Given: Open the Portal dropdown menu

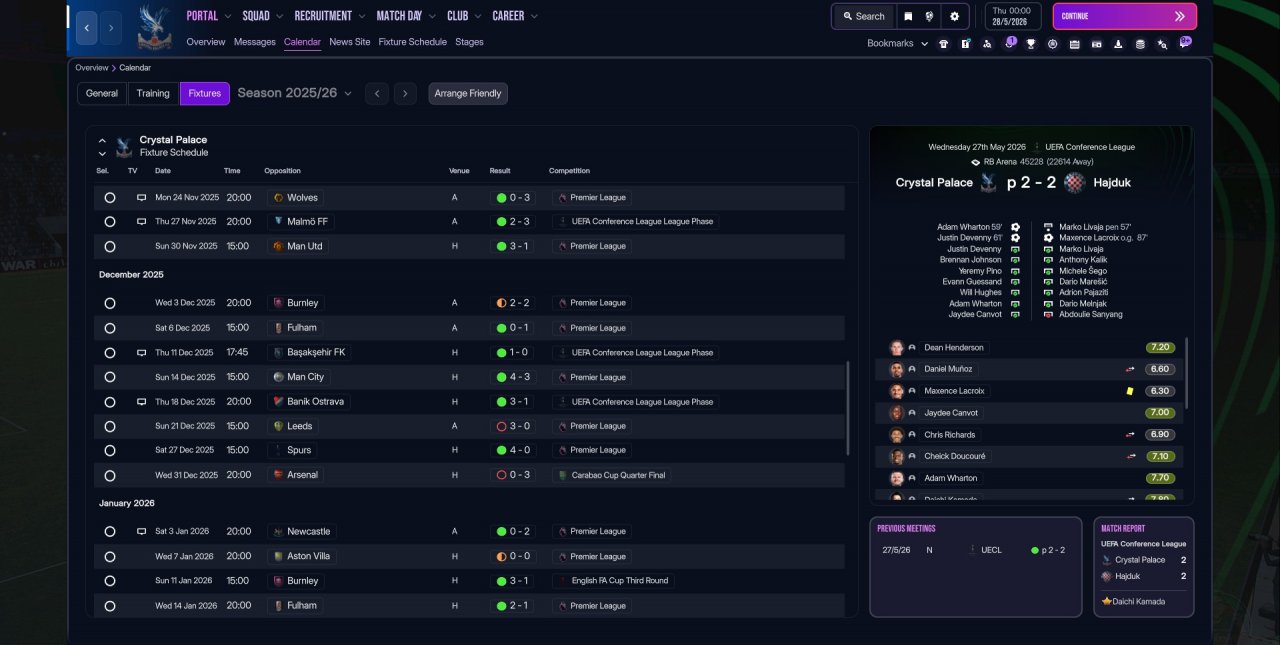Looking at the screenshot, I should click(x=208, y=16).
